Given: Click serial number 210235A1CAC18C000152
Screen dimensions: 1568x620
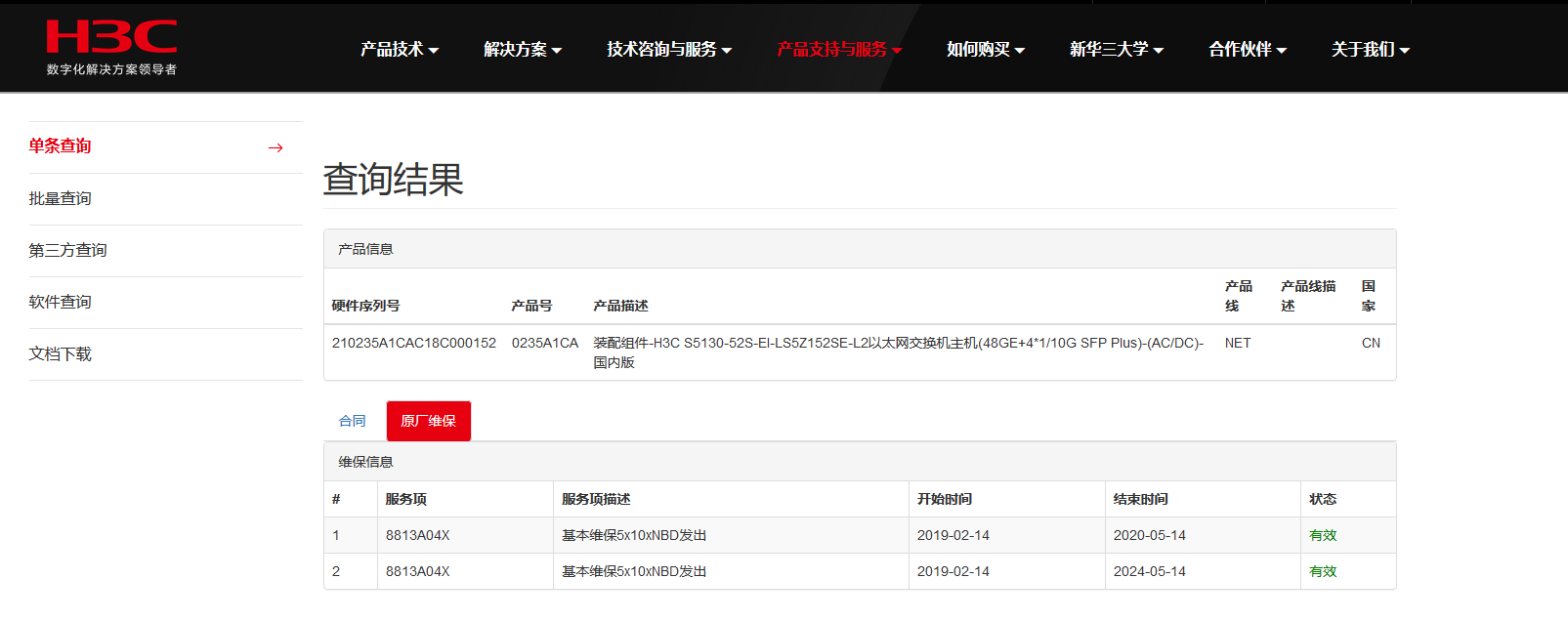Looking at the screenshot, I should (414, 343).
